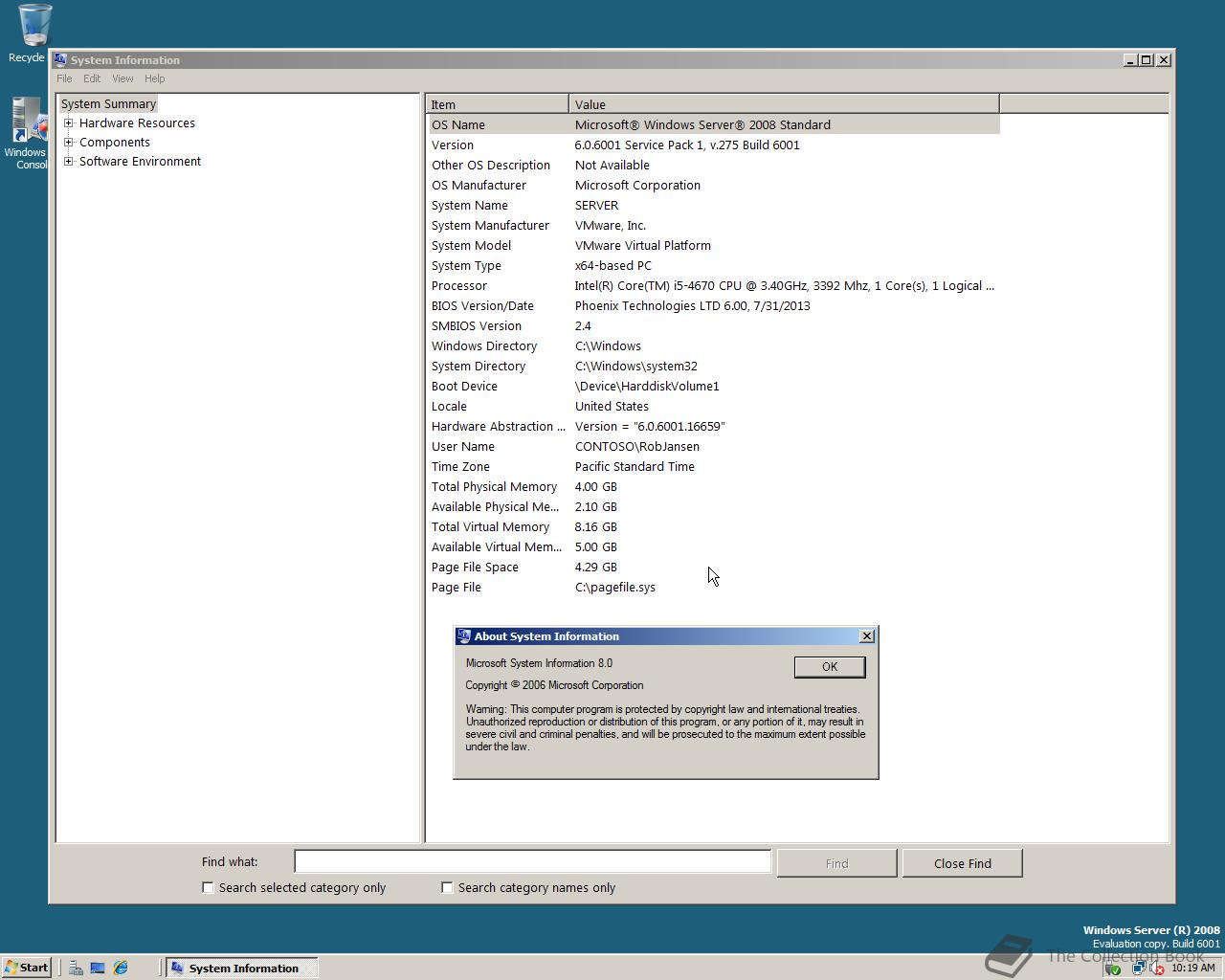The height and width of the screenshot is (980, 1225).
Task: Click the United States locale value
Action: [612, 407]
